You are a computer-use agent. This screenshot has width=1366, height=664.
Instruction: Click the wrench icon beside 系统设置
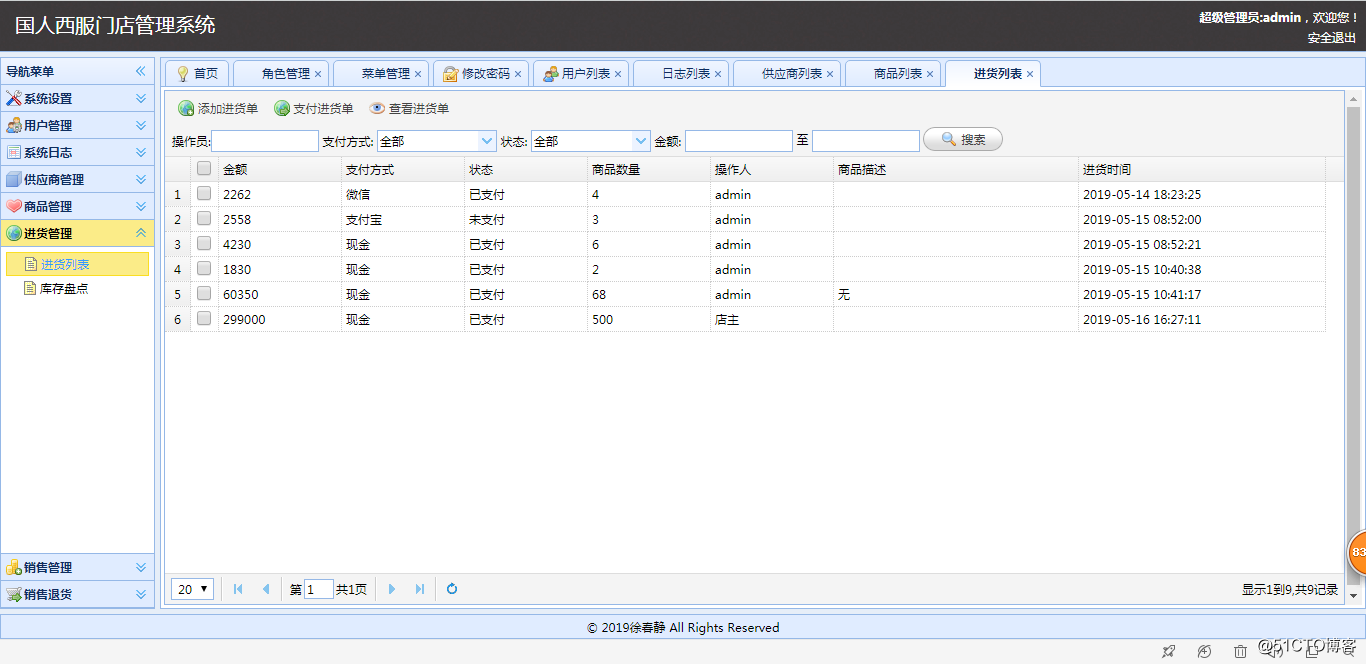[x=14, y=99]
